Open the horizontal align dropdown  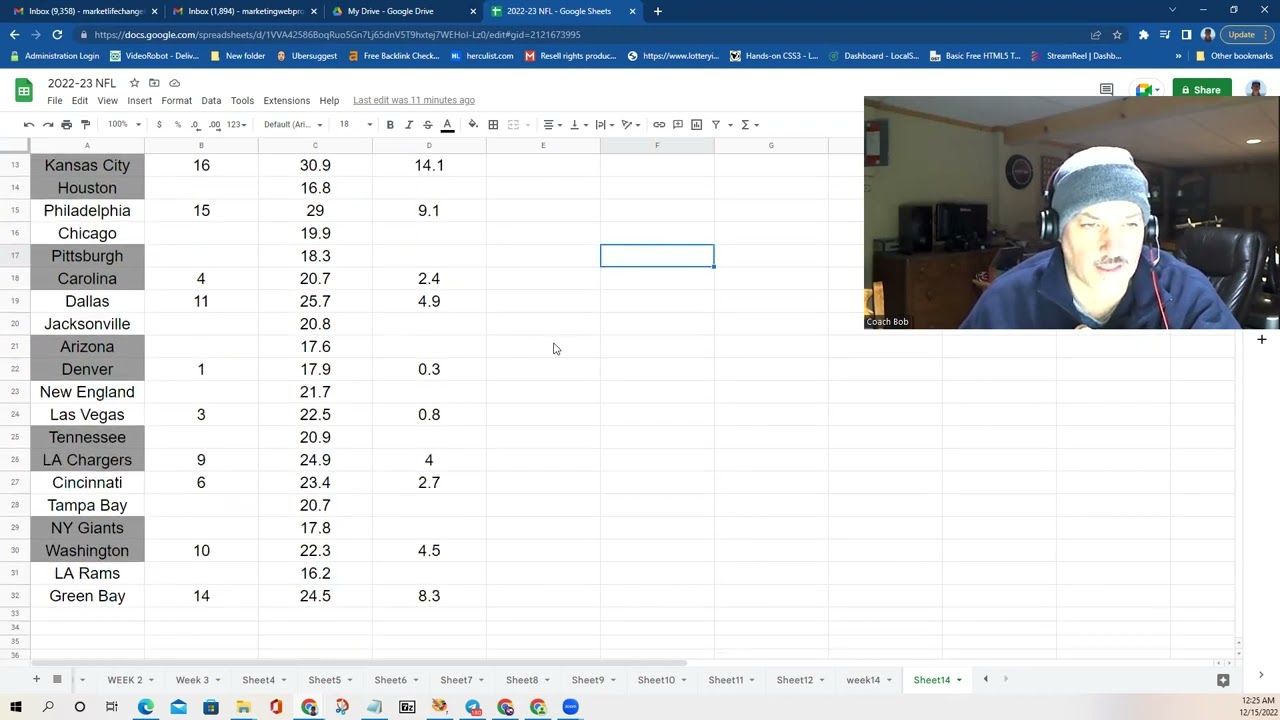click(552, 124)
